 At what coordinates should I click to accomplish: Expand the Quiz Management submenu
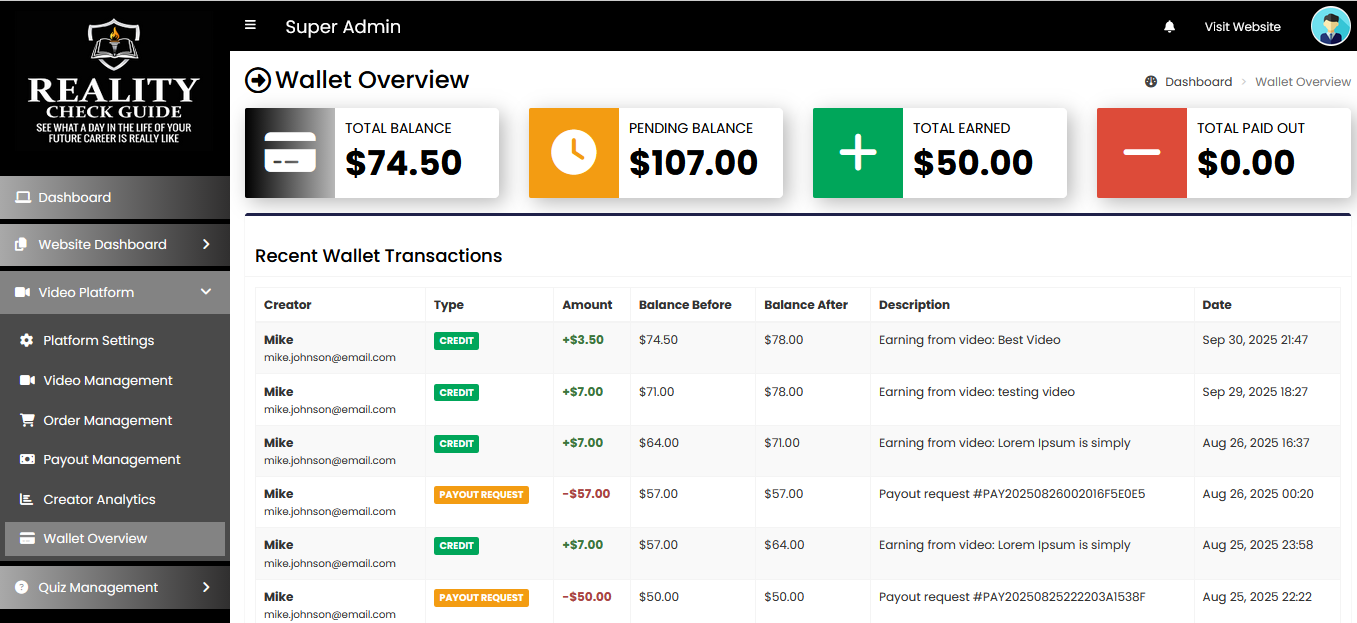[206, 588]
